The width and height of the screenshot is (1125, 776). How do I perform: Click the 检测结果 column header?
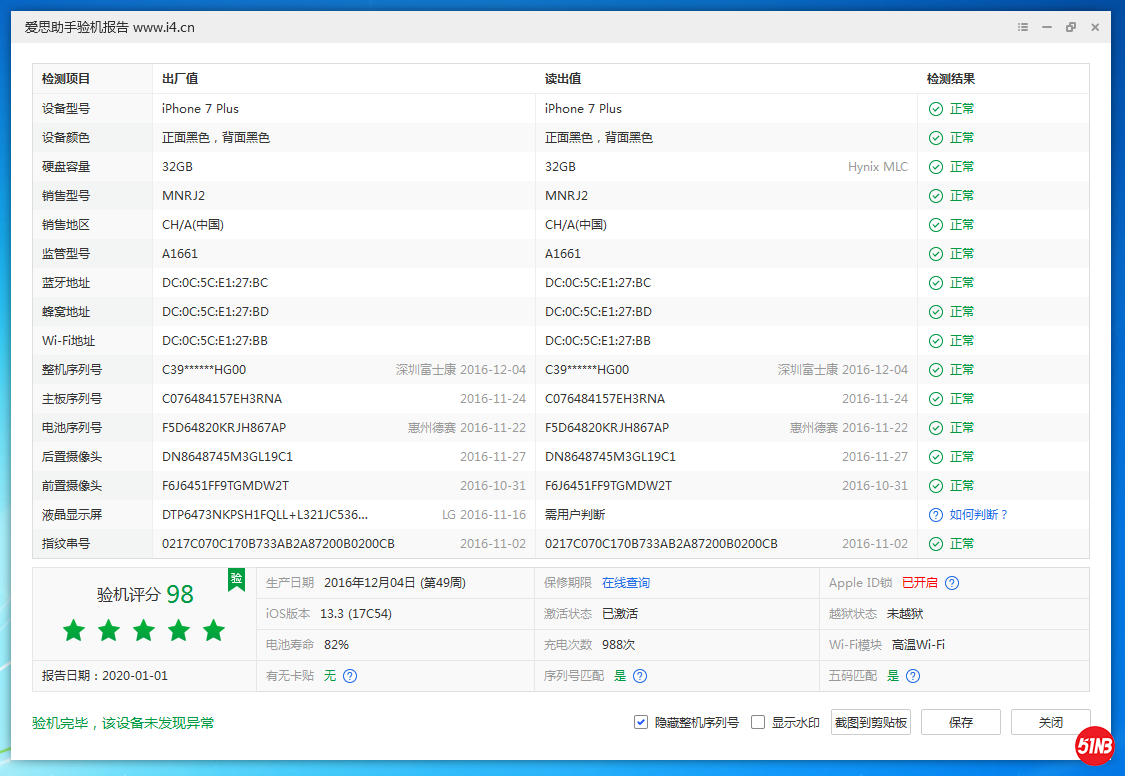tap(950, 79)
